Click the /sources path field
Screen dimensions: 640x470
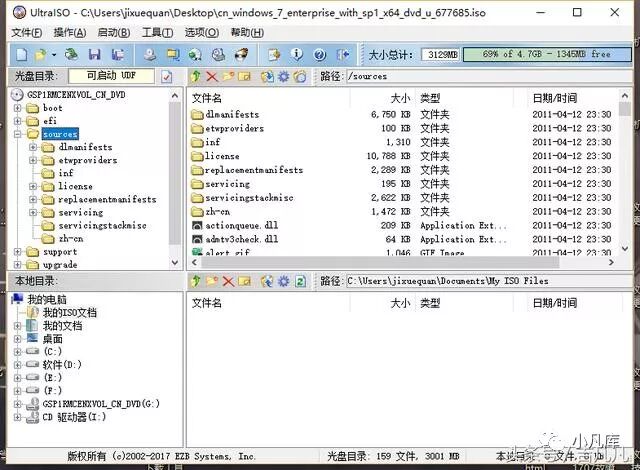point(488,76)
